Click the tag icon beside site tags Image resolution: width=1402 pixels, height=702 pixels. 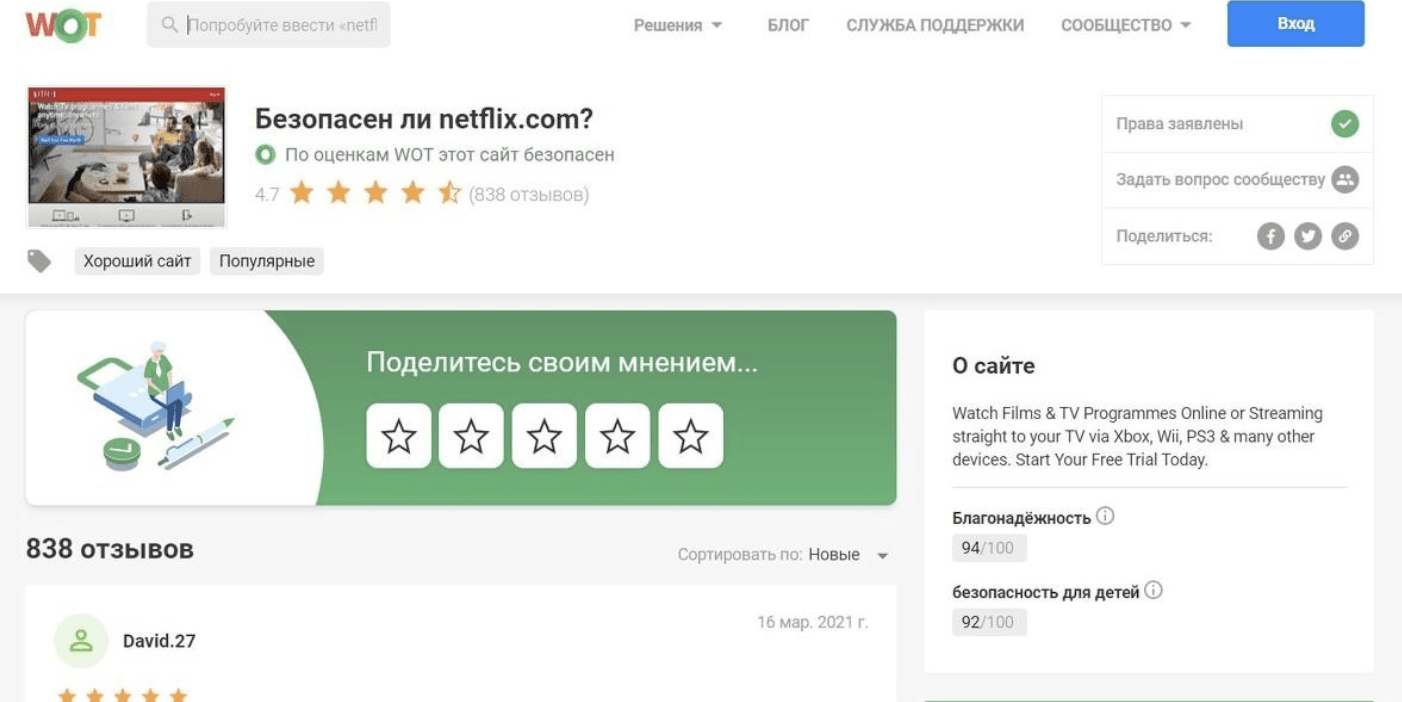pos(39,261)
